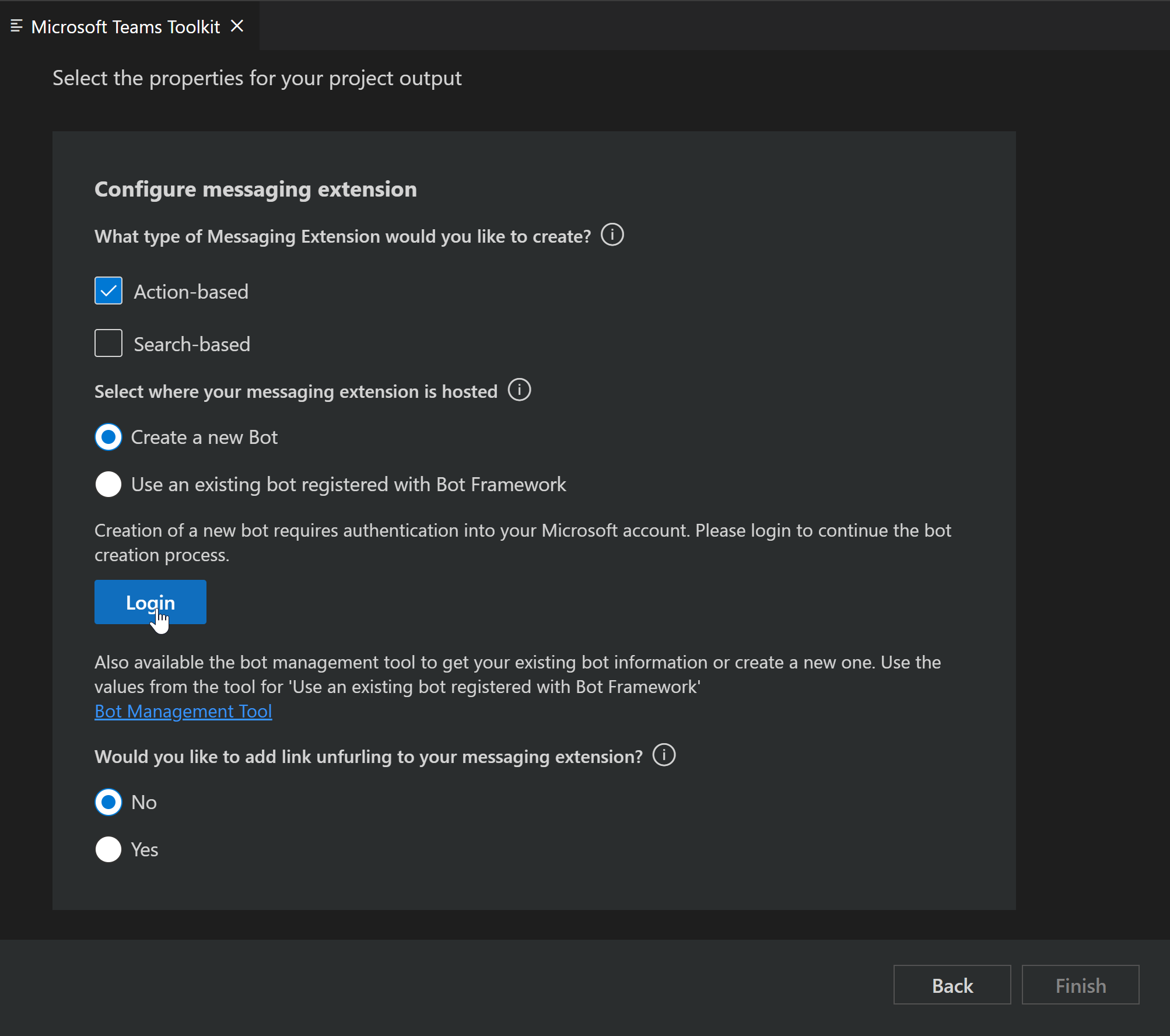Viewport: 1170px width, 1036px height.
Task: Click the 'Action-based' label text
Action: (191, 292)
